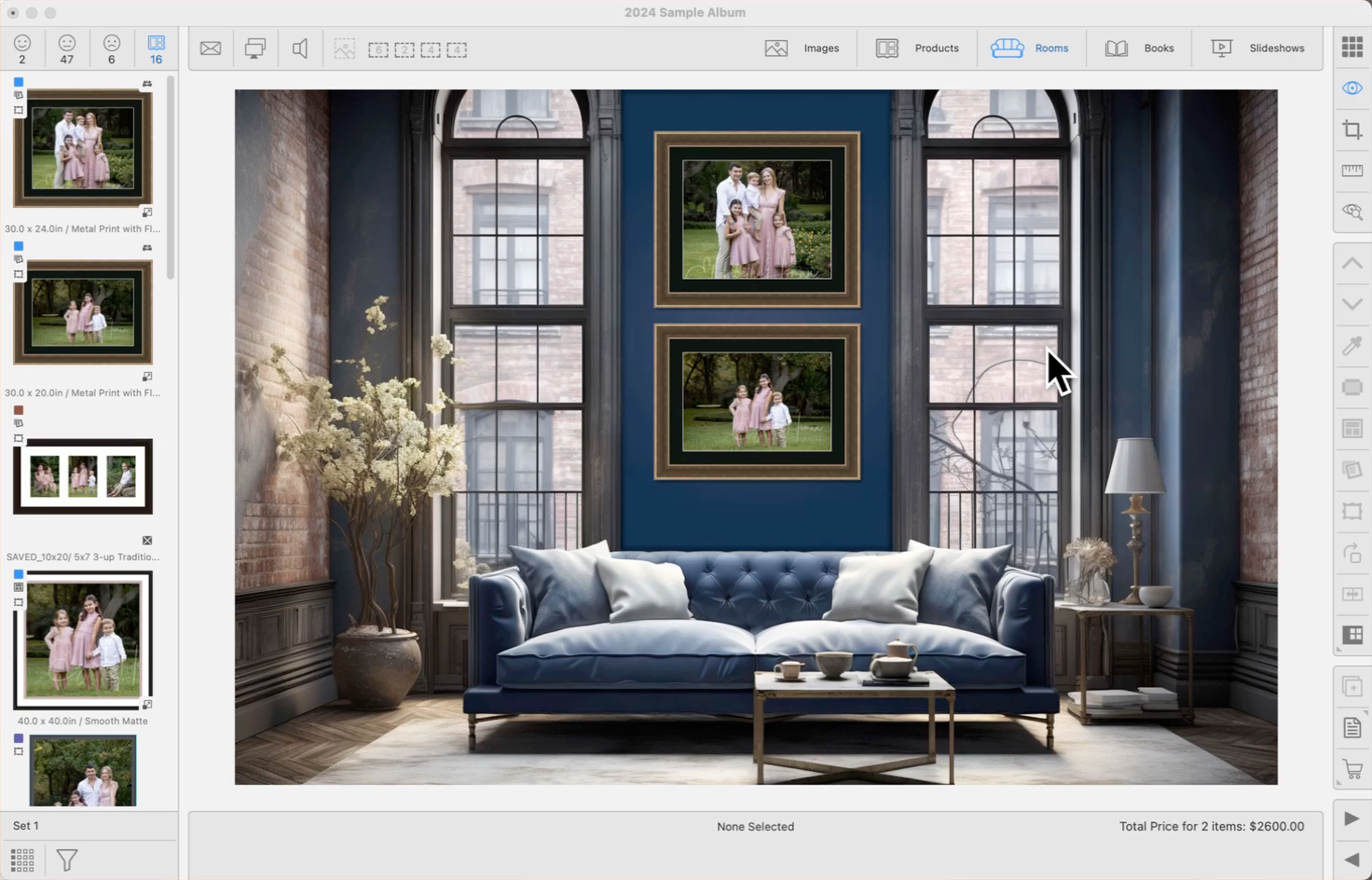The image size is (1372, 880).
Task: Open the funnel filter icon
Action: pyautogui.click(x=67, y=859)
